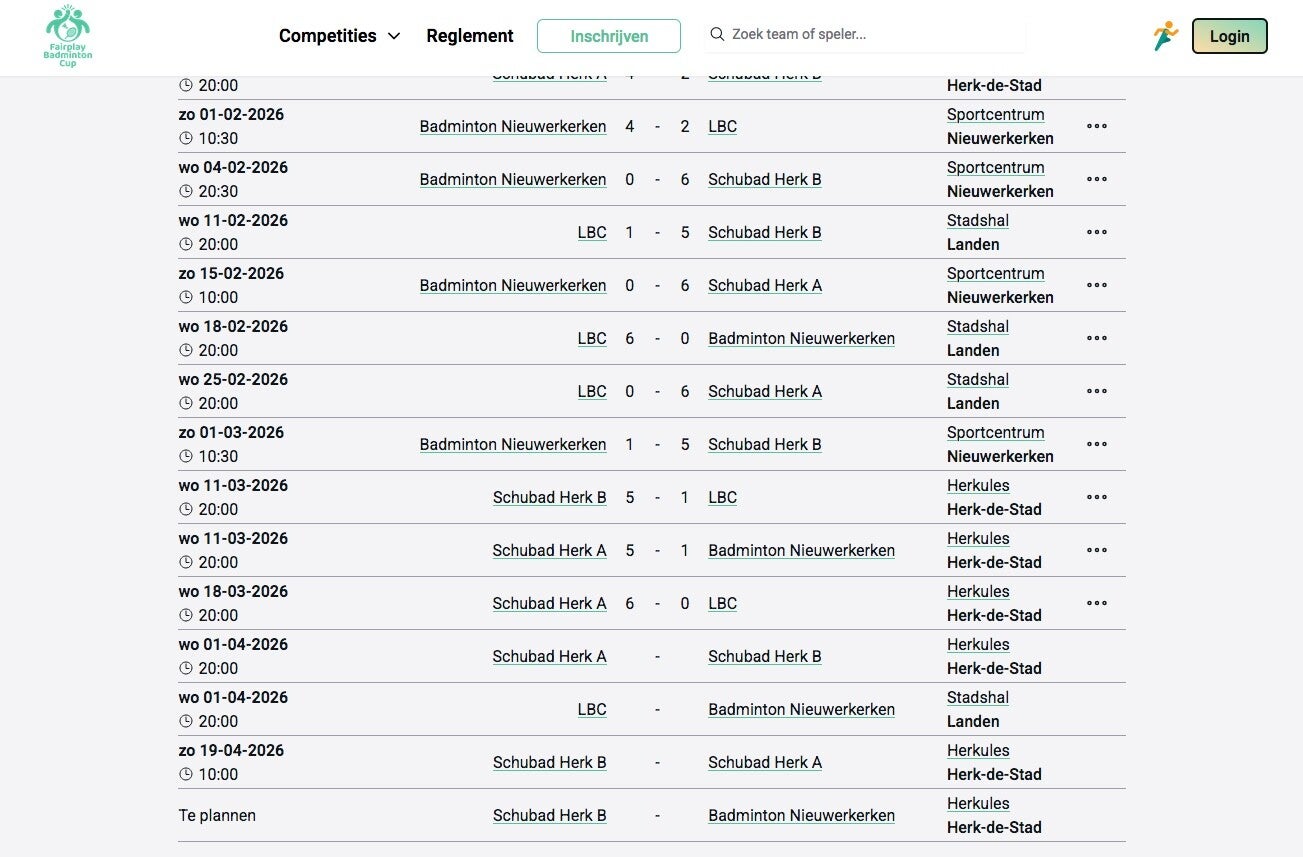Screen dimensions: 1303x857
Task: Open three-dots menu for 15-02-2026 match
Action: [x=1097, y=285]
